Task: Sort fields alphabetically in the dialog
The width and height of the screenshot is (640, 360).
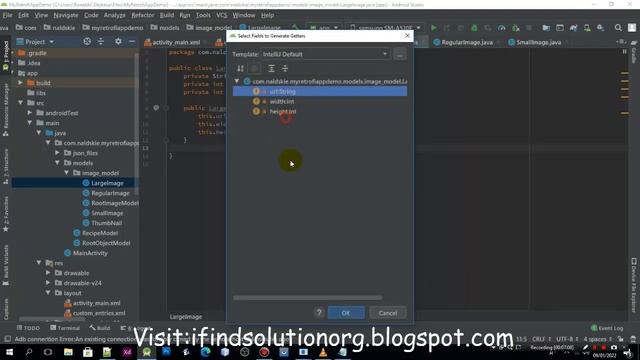Action: pos(240,68)
